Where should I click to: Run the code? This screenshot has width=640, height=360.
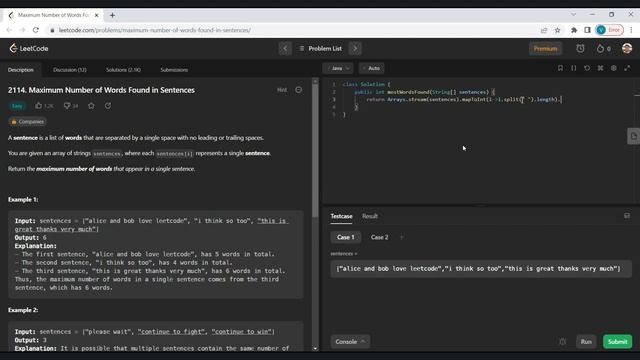click(586, 342)
